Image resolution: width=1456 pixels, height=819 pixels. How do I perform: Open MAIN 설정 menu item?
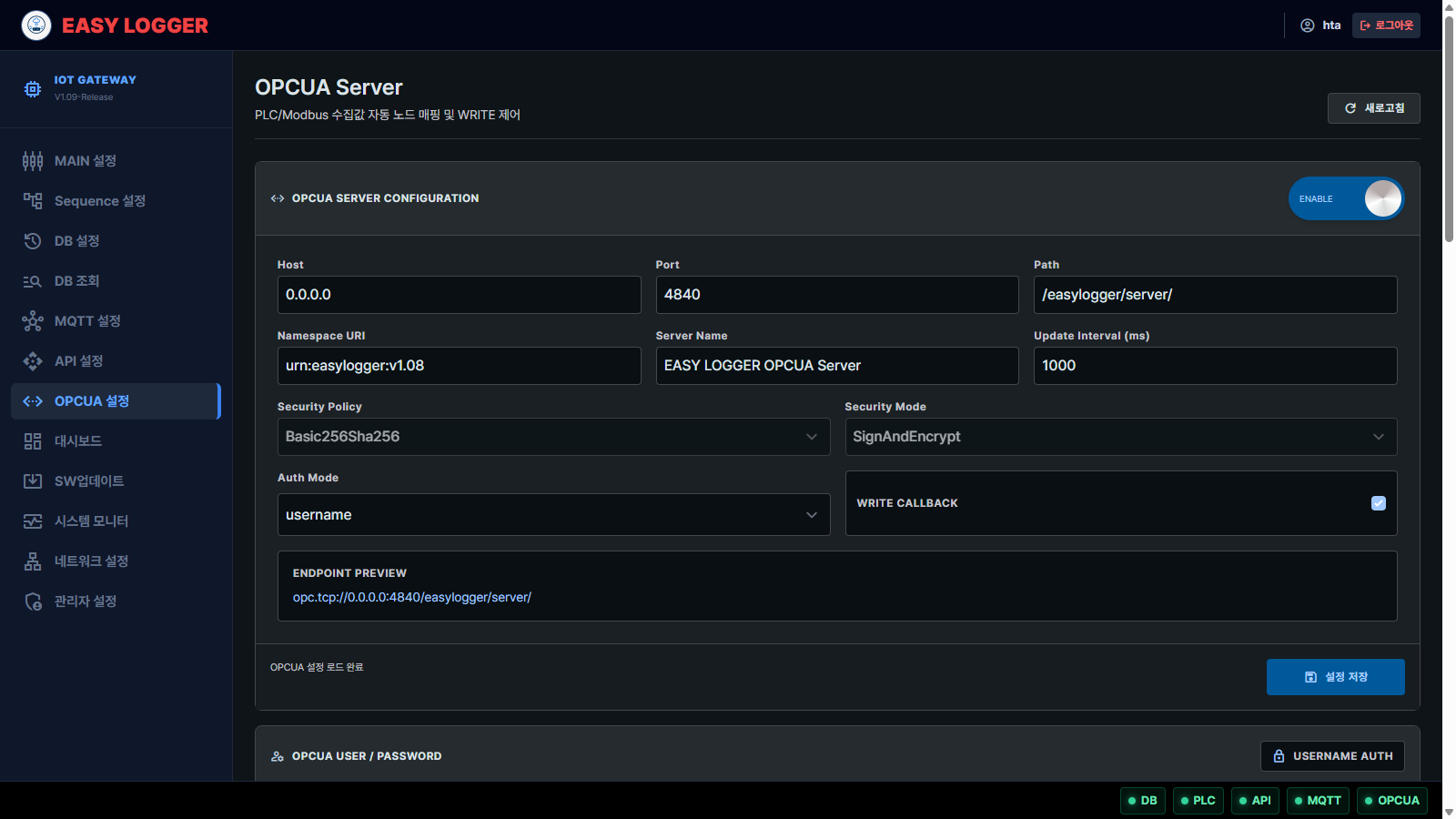(116, 161)
